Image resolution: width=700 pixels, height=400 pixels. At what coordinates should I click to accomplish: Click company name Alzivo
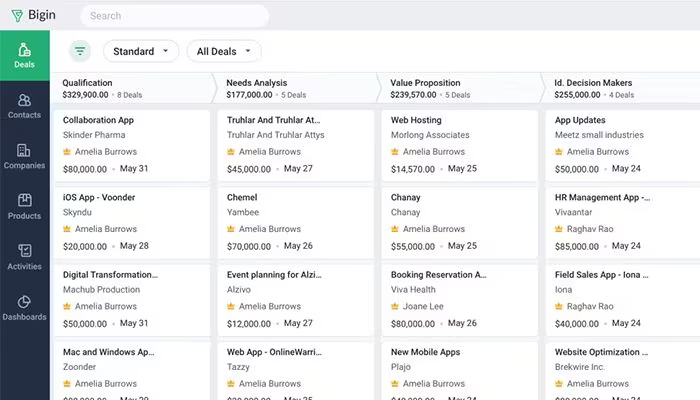pos(238,289)
